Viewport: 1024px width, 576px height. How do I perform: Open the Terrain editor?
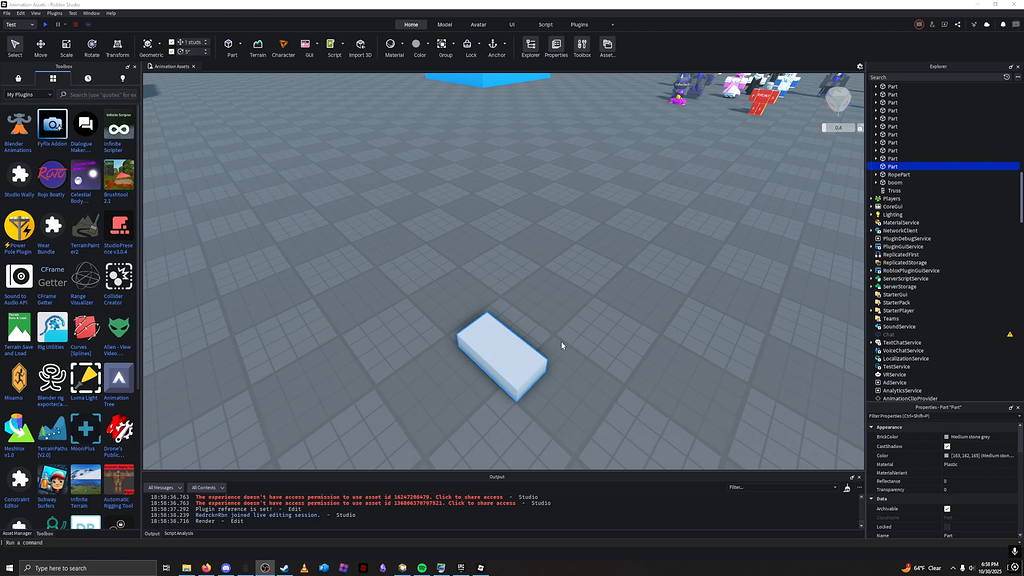pyautogui.click(x=258, y=47)
